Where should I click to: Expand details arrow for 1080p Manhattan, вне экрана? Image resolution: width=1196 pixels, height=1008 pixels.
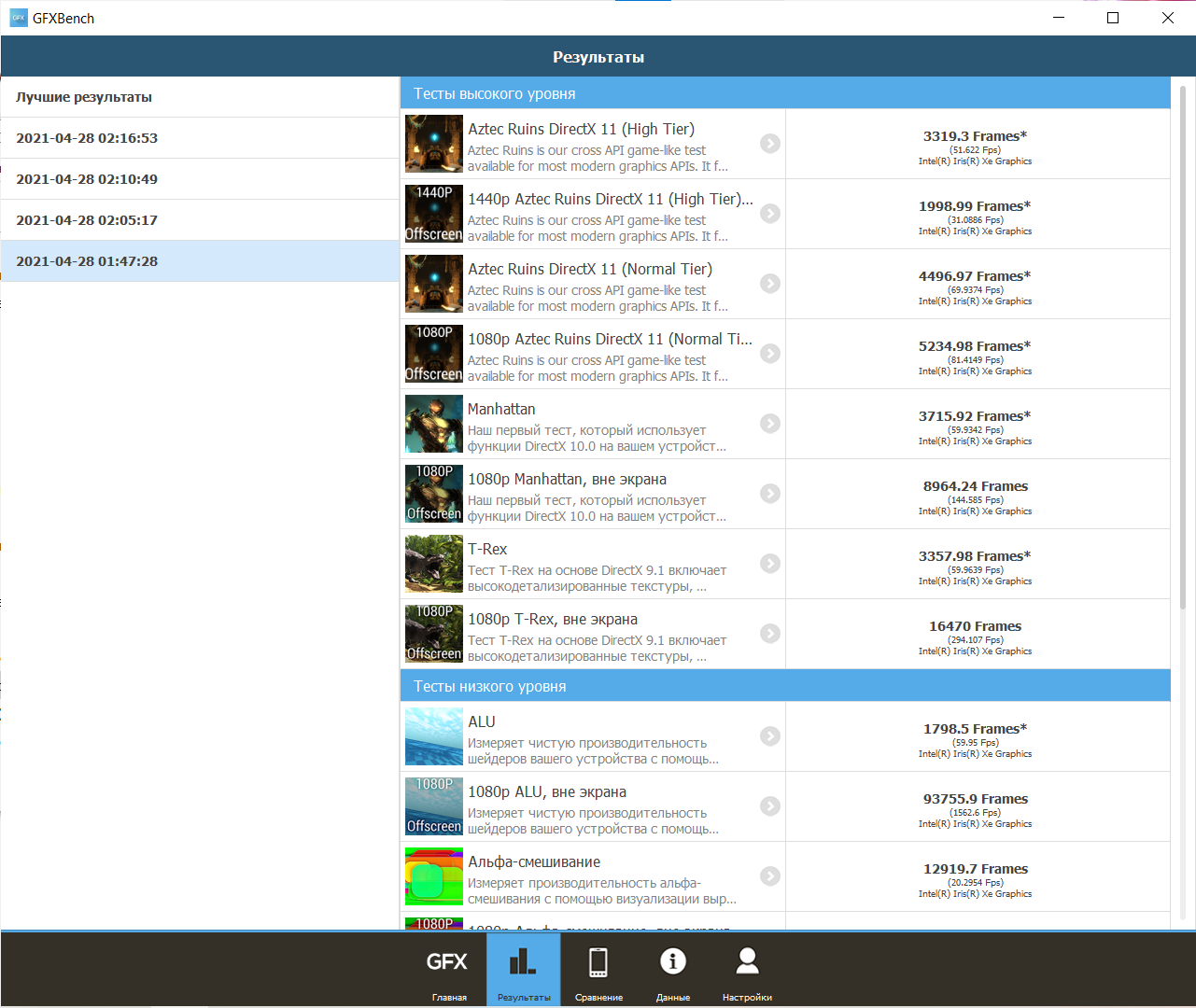(770, 494)
